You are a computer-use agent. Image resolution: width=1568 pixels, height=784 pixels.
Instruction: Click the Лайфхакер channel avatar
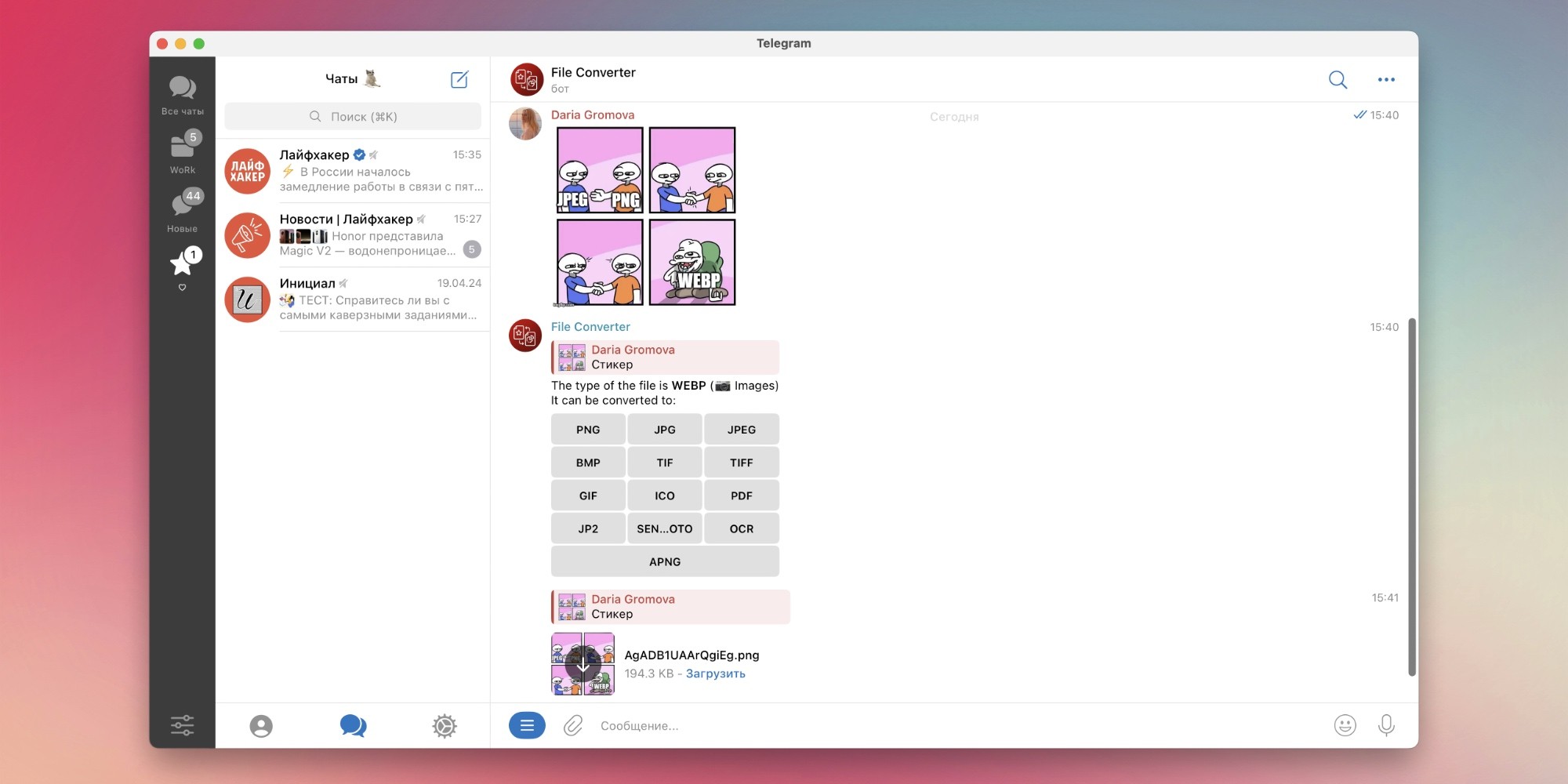tap(248, 171)
